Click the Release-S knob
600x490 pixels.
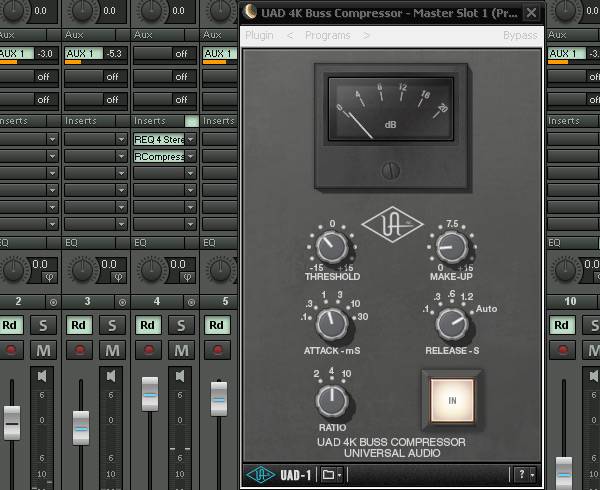(x=452, y=324)
